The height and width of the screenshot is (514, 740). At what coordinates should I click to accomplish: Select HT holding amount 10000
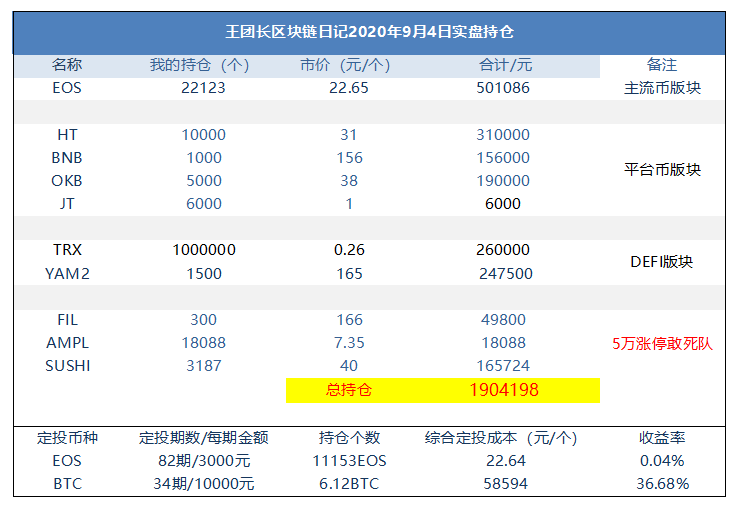pyautogui.click(x=203, y=135)
